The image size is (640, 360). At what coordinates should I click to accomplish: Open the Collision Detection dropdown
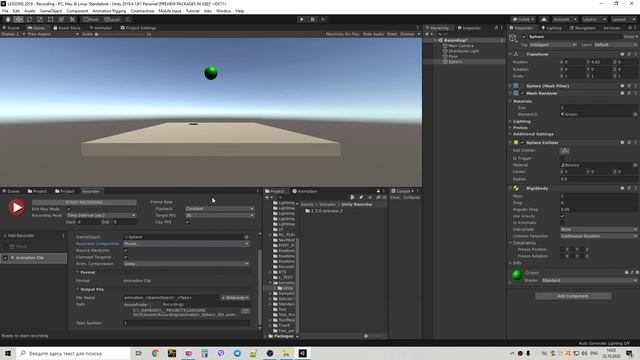click(599, 236)
